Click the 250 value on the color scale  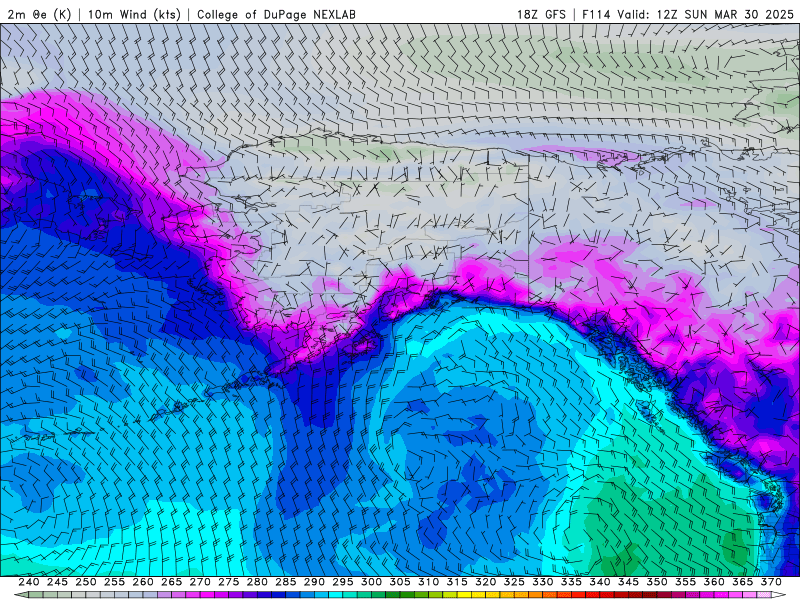(x=86, y=582)
